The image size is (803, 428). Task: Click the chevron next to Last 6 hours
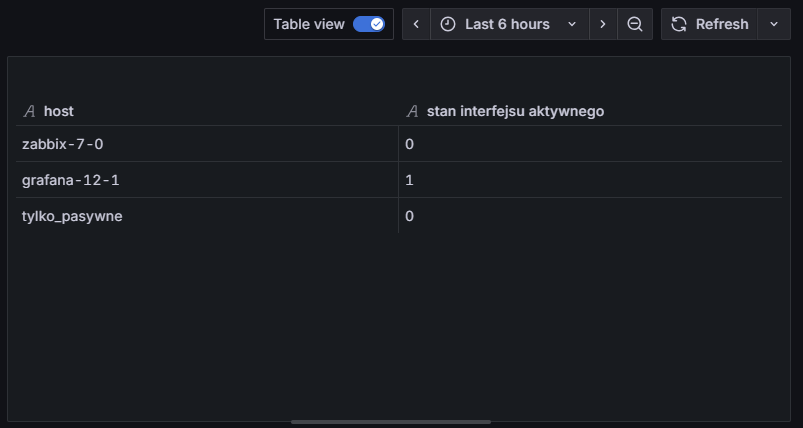click(572, 24)
